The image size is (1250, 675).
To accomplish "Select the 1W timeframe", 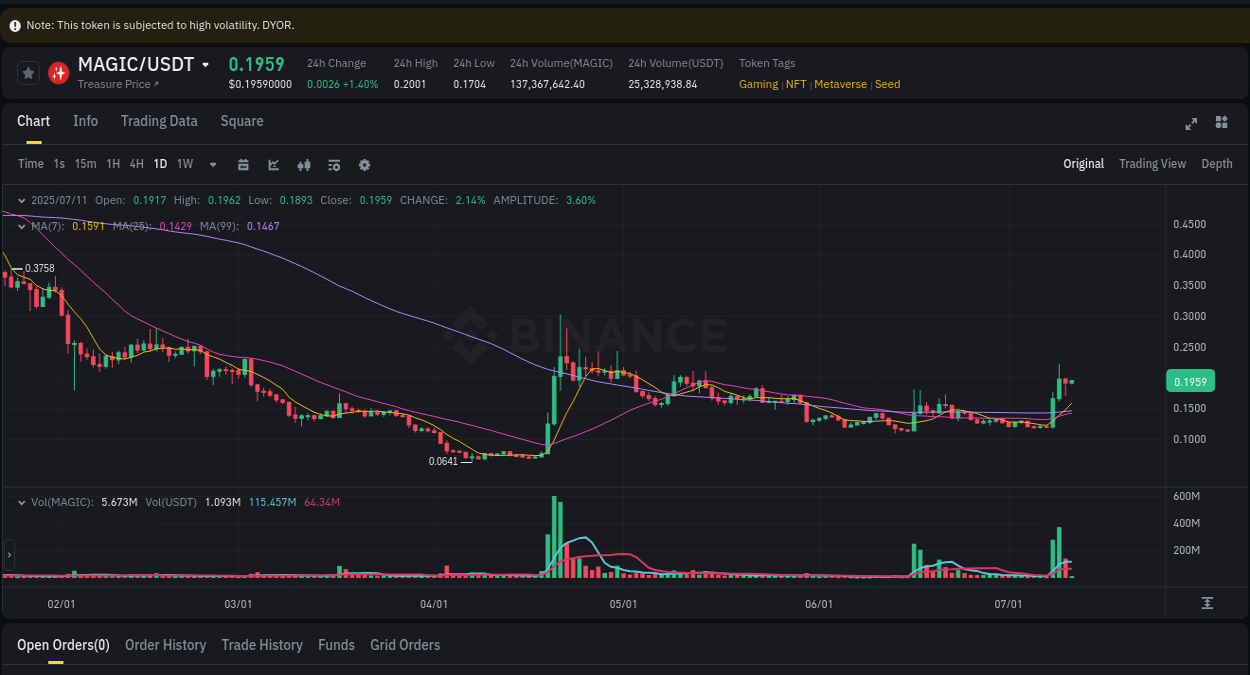I will point(184,164).
